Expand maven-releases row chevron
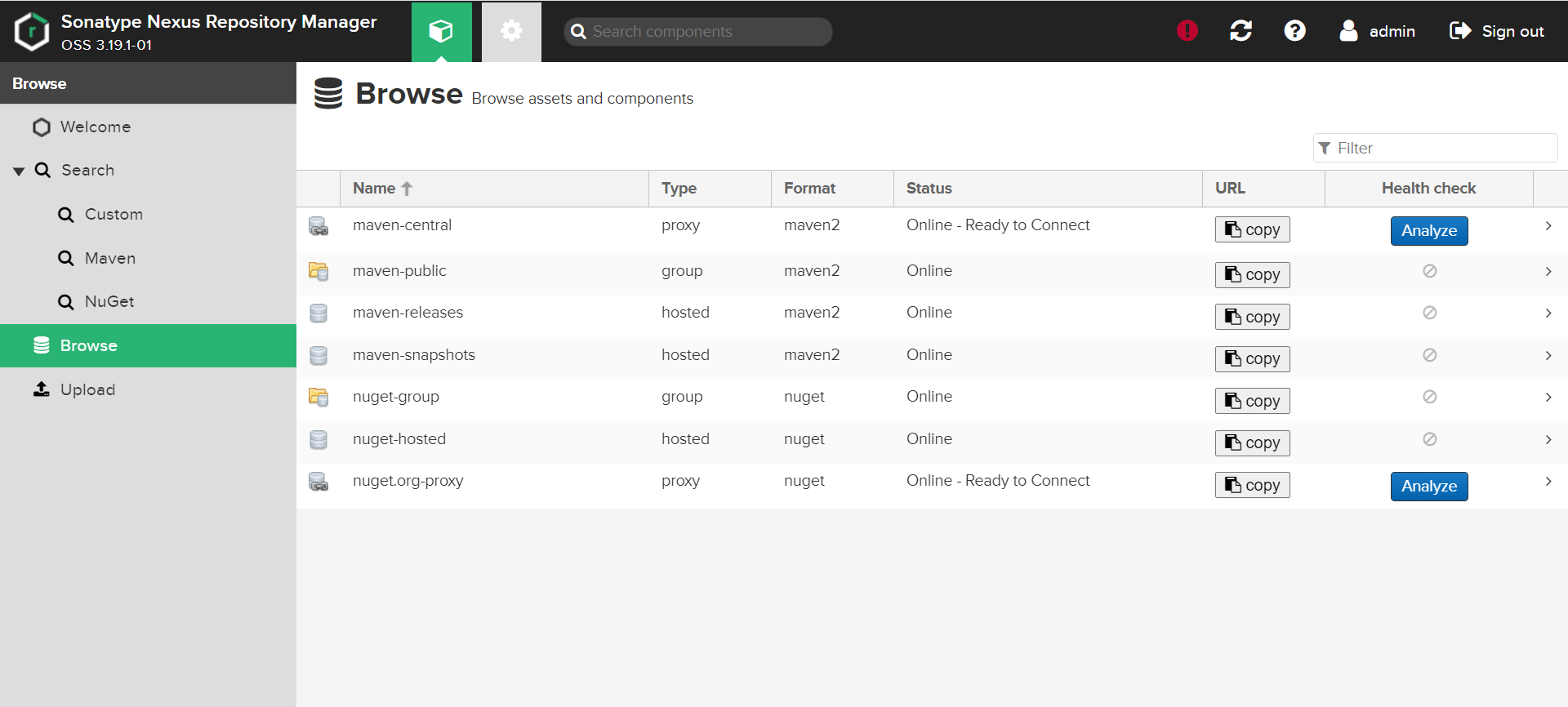The width and height of the screenshot is (1568, 707). (1548, 313)
